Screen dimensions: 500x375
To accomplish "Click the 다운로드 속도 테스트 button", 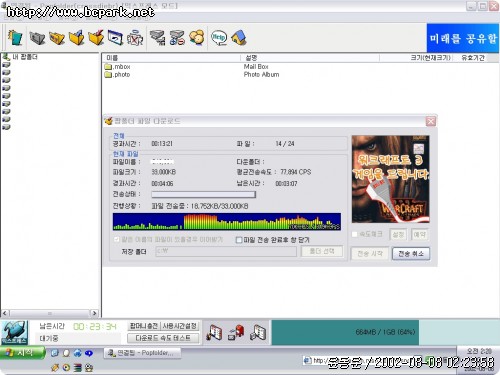I will pos(163,338).
